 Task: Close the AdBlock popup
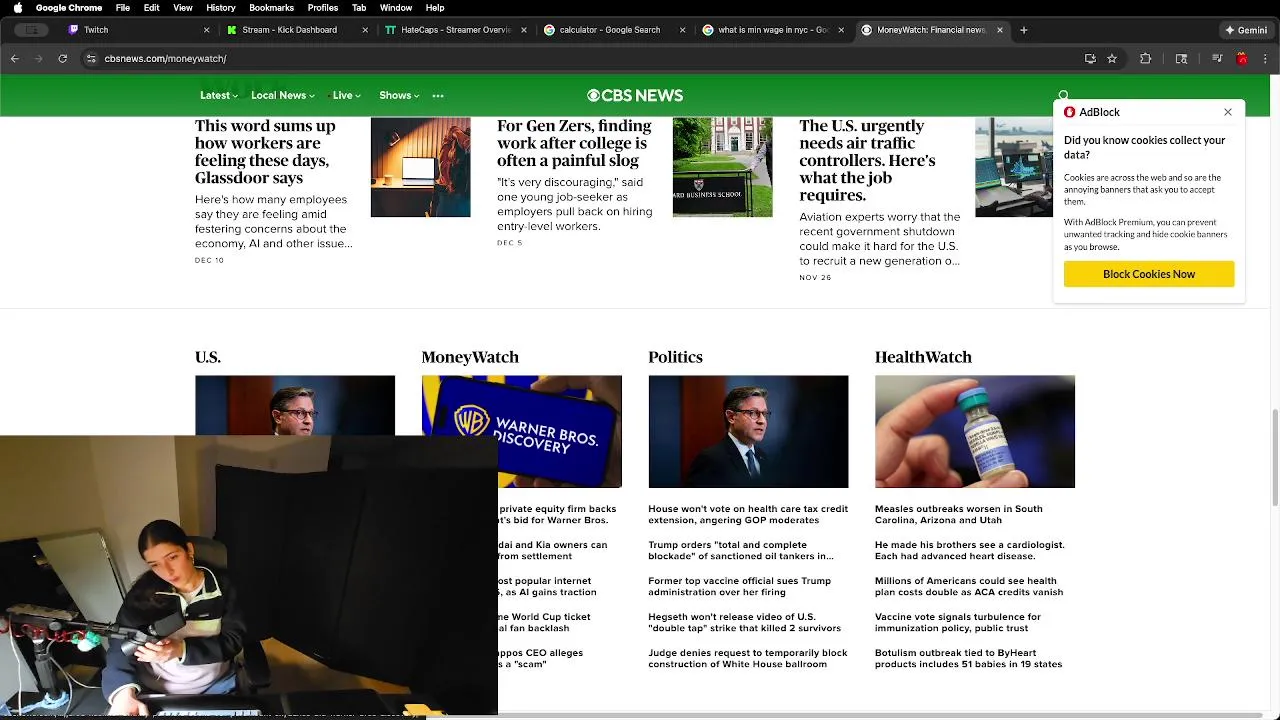[1228, 112]
